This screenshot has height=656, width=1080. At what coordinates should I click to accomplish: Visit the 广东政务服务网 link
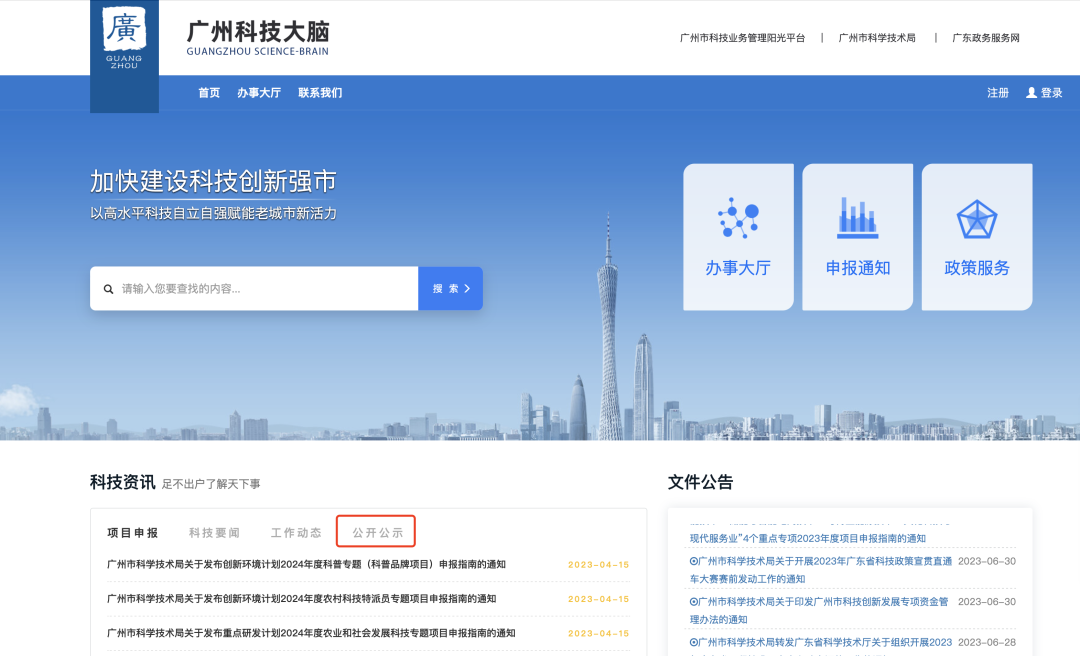(985, 38)
